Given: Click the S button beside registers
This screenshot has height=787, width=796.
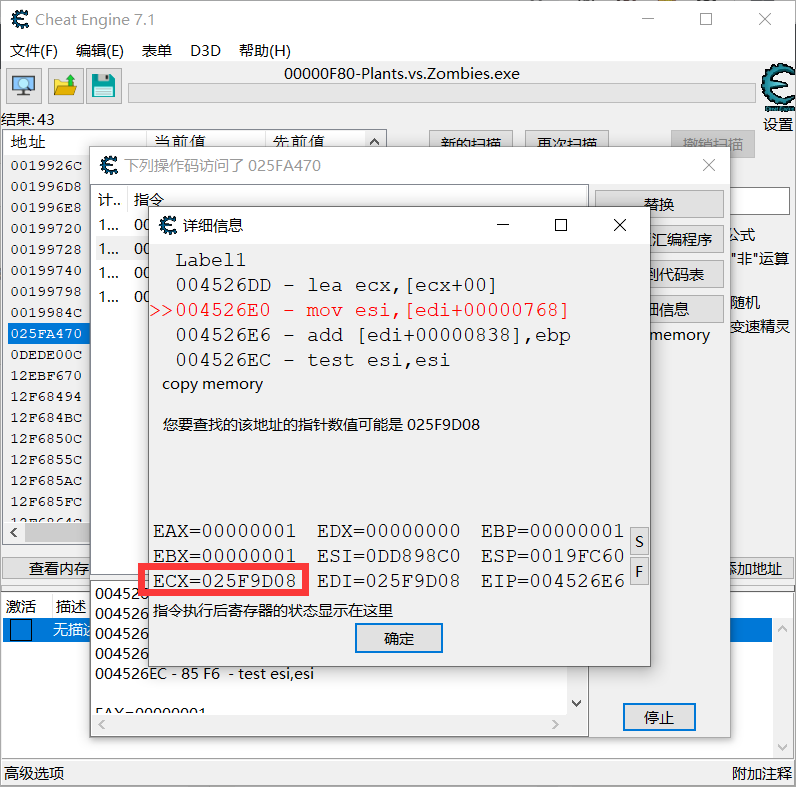Looking at the screenshot, I should pyautogui.click(x=639, y=542).
